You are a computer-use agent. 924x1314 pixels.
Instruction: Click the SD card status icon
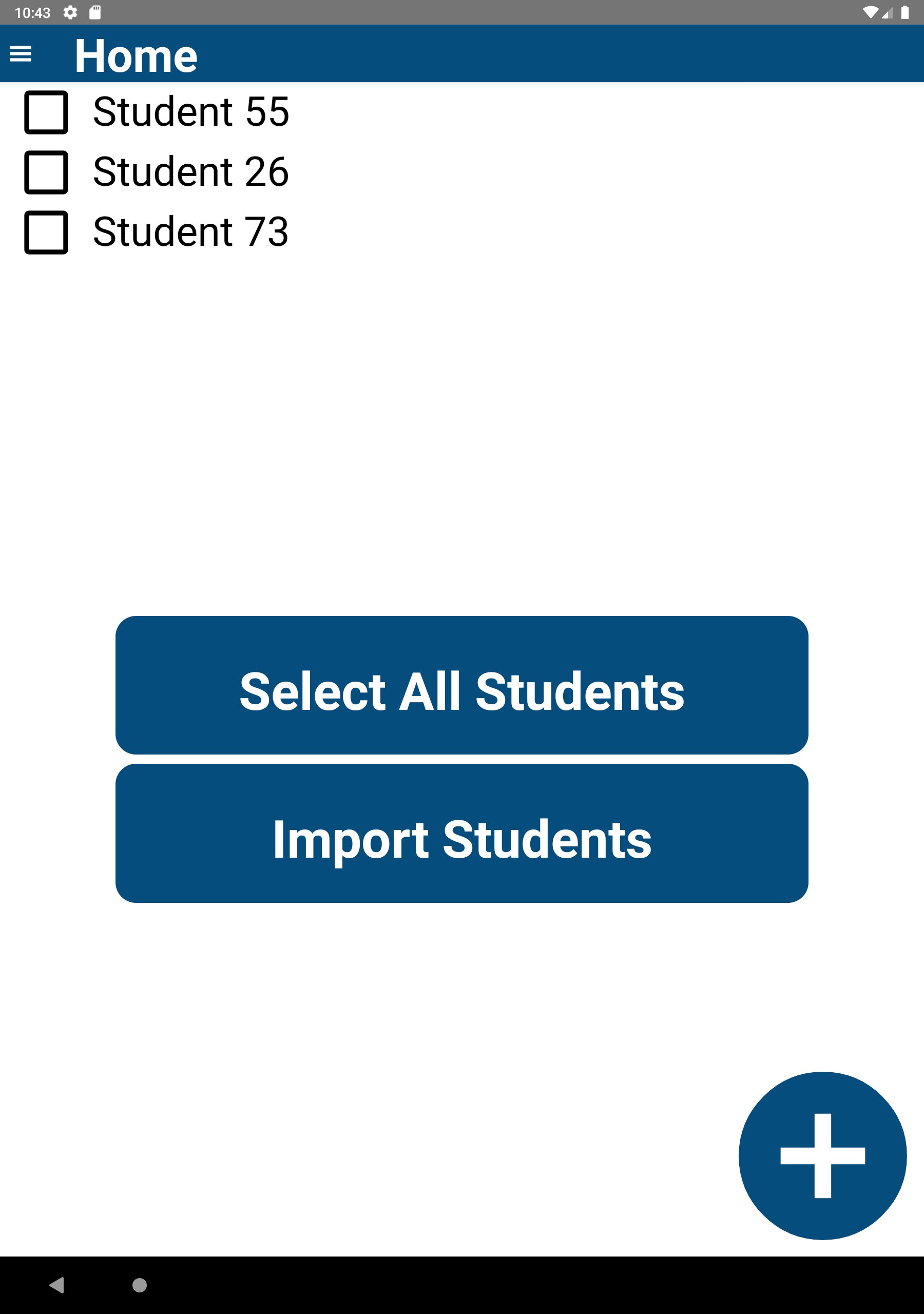pyautogui.click(x=95, y=13)
